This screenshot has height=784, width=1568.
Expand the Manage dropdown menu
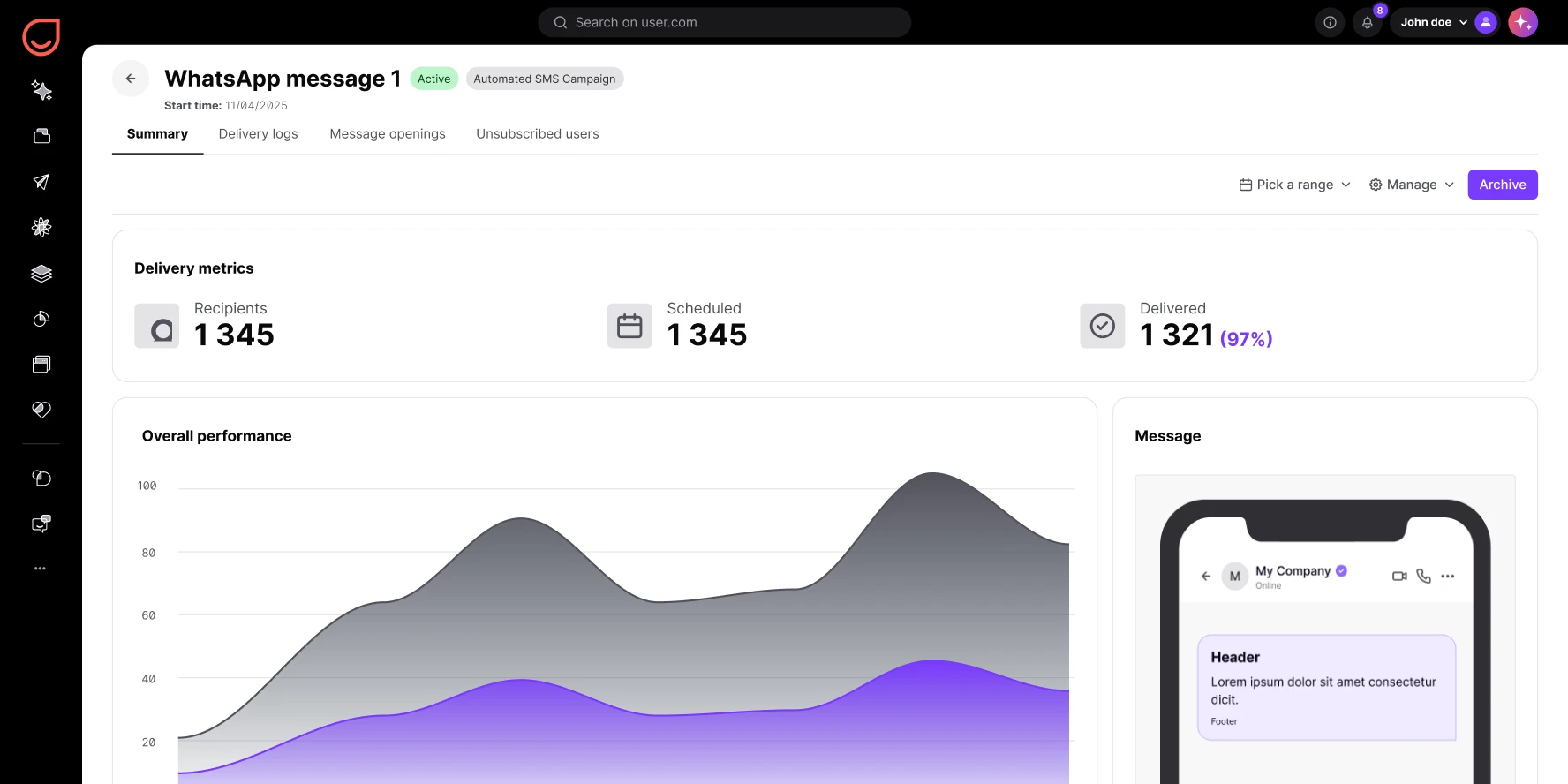point(1412,185)
